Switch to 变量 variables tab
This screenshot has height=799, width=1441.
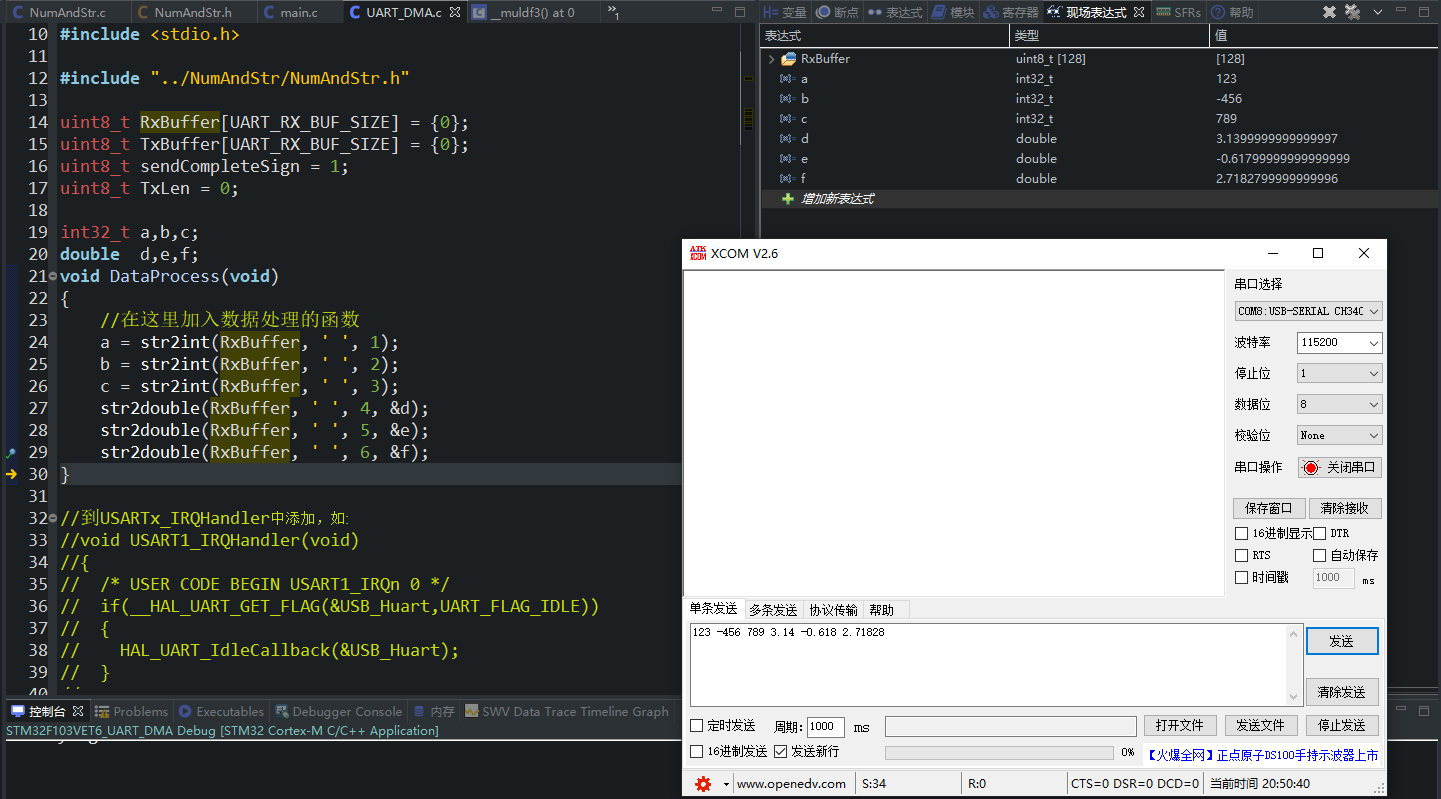[x=784, y=13]
